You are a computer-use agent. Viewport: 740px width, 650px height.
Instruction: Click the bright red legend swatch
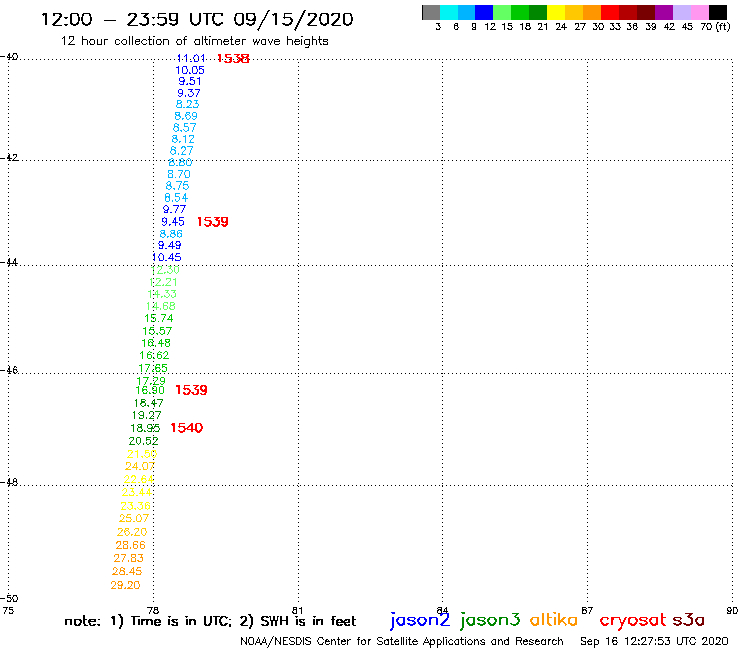(609, 12)
